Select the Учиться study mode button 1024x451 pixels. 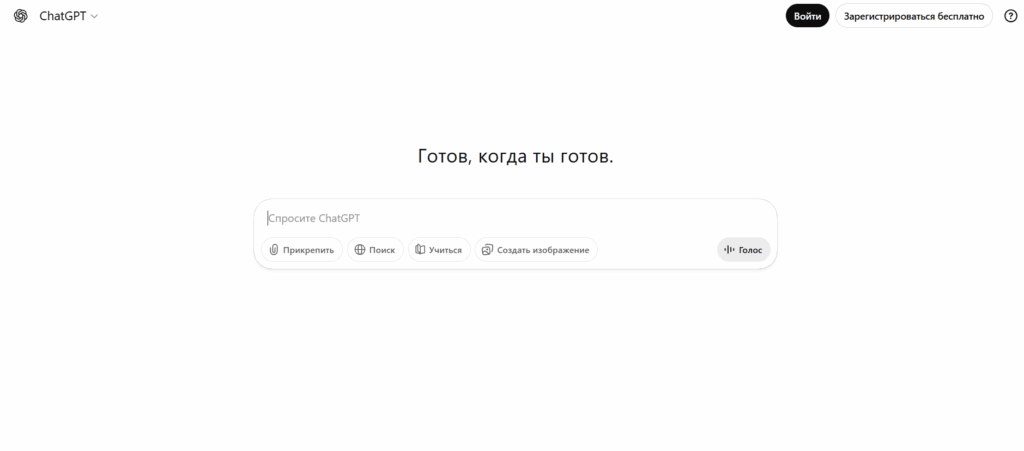[x=439, y=250]
